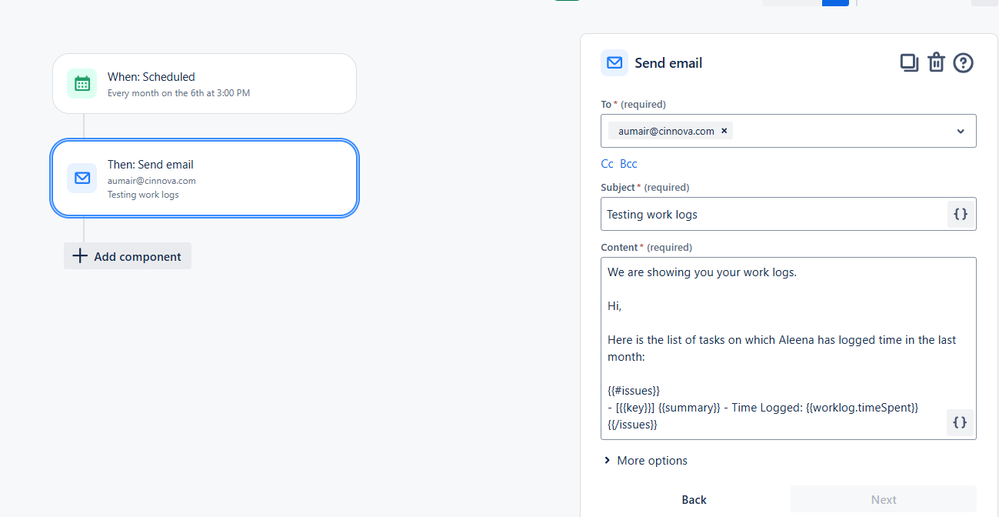Click the Scheduled trigger calendar icon
This screenshot has height=517, width=999.
pos(82,84)
